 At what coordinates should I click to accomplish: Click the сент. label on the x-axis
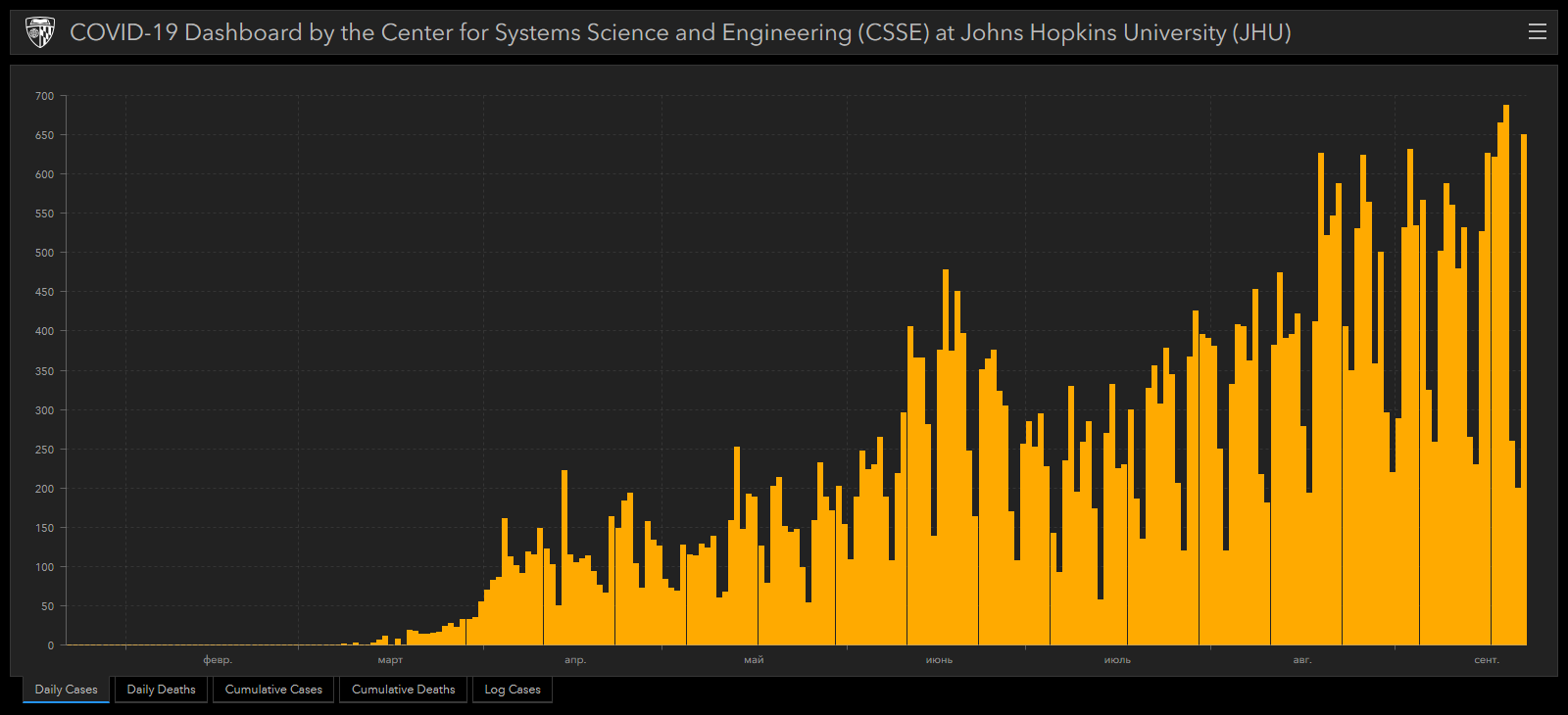1486,660
